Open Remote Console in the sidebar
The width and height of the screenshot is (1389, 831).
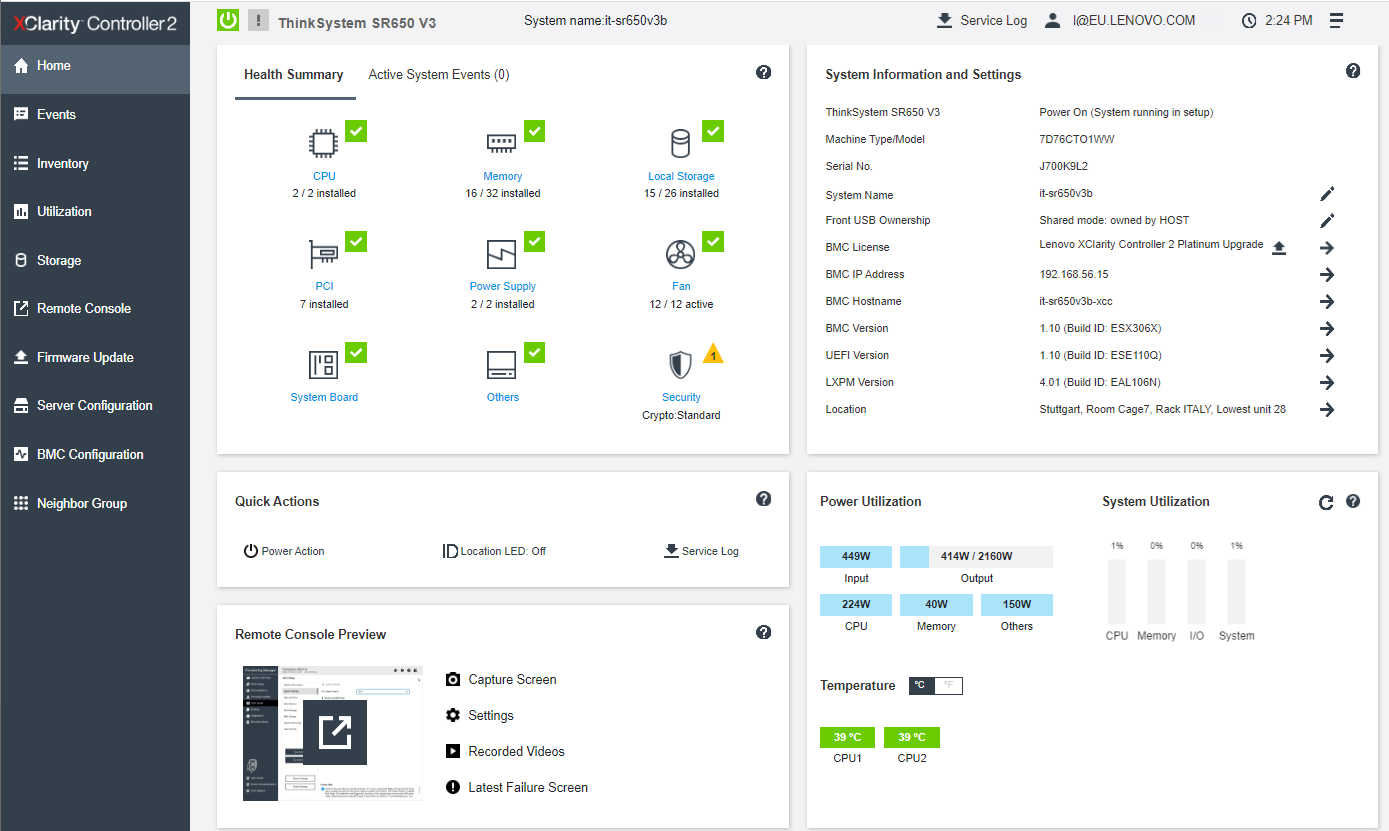point(95,308)
